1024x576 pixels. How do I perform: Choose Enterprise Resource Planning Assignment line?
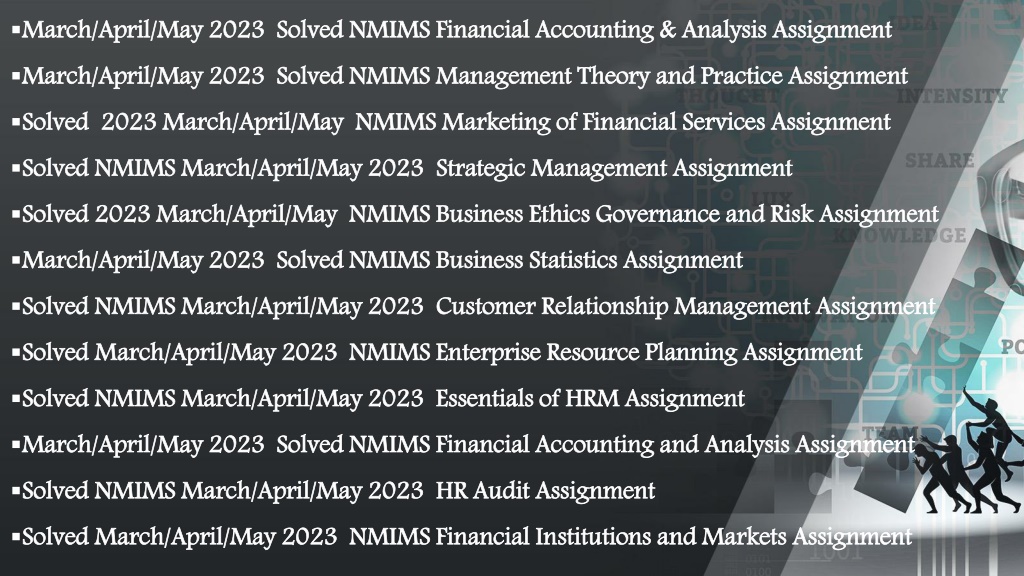click(438, 353)
